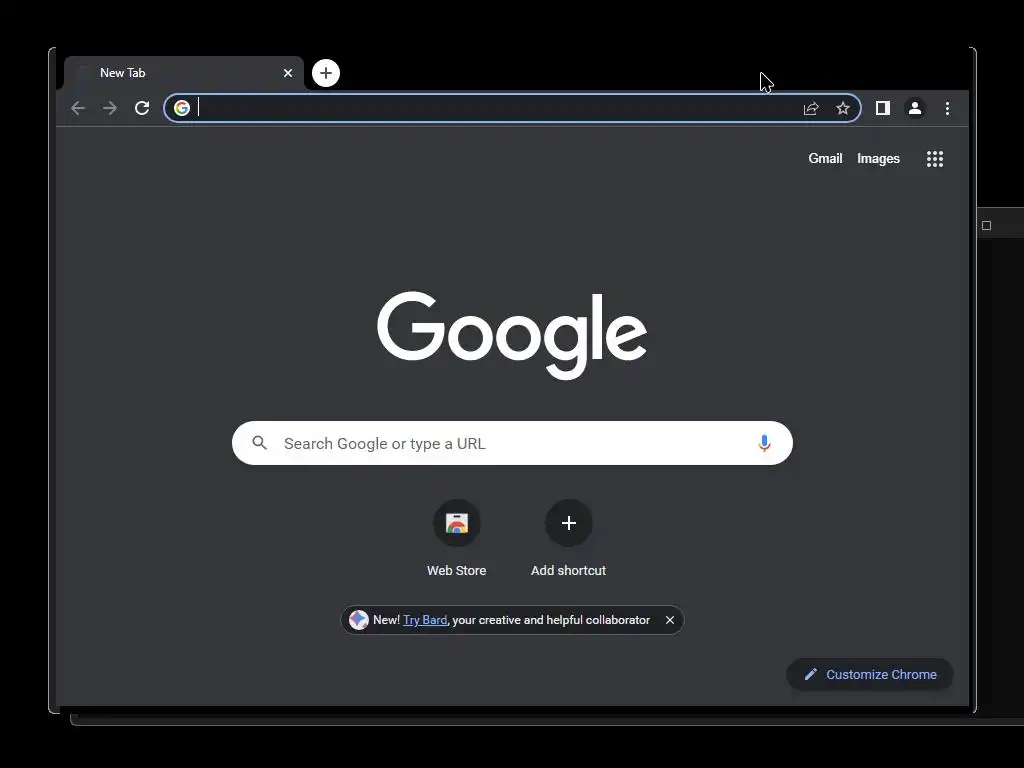
Task: Open the Web Store shortcut
Action: (456, 539)
